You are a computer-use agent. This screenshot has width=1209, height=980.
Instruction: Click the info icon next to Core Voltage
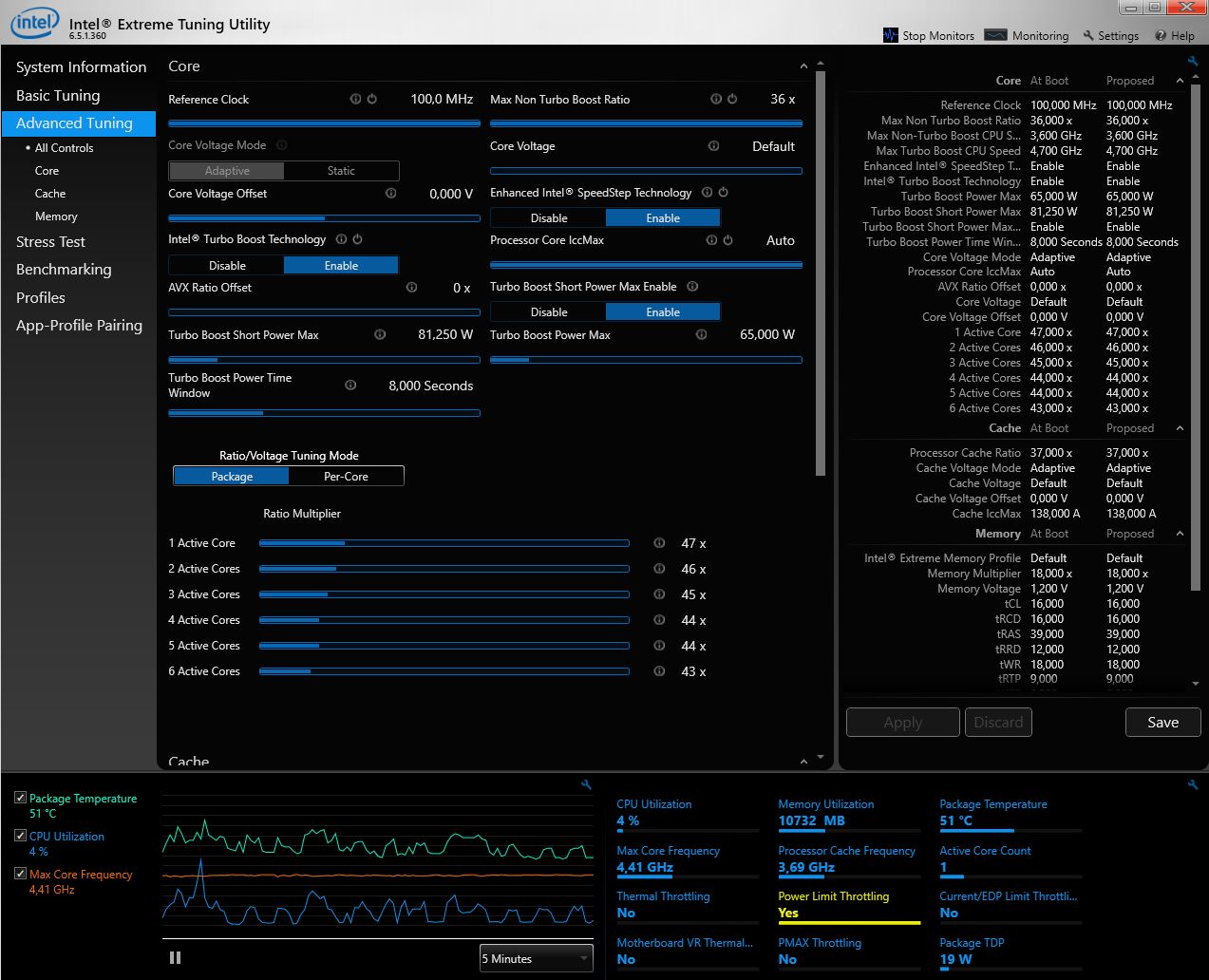[x=713, y=146]
